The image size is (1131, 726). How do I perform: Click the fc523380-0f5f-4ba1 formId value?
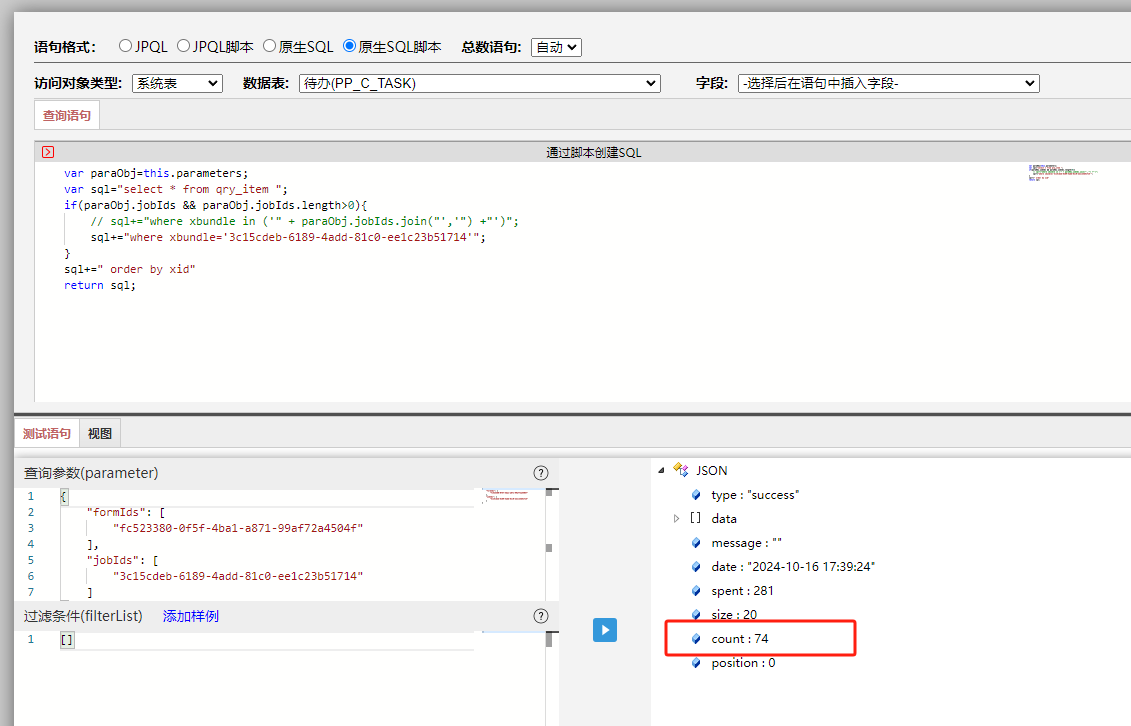point(238,528)
